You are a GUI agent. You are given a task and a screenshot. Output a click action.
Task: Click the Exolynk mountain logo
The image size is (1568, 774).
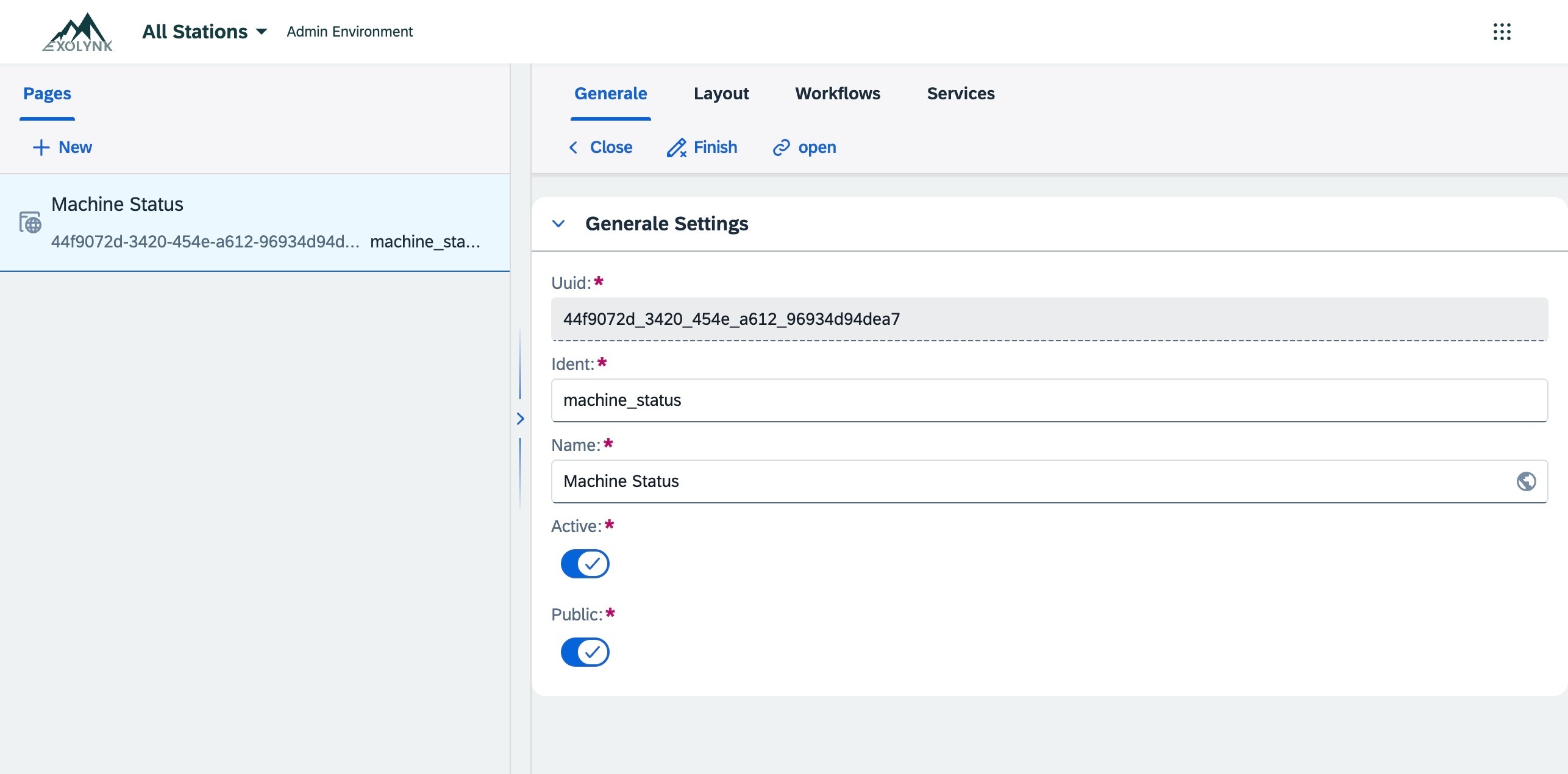point(77,32)
